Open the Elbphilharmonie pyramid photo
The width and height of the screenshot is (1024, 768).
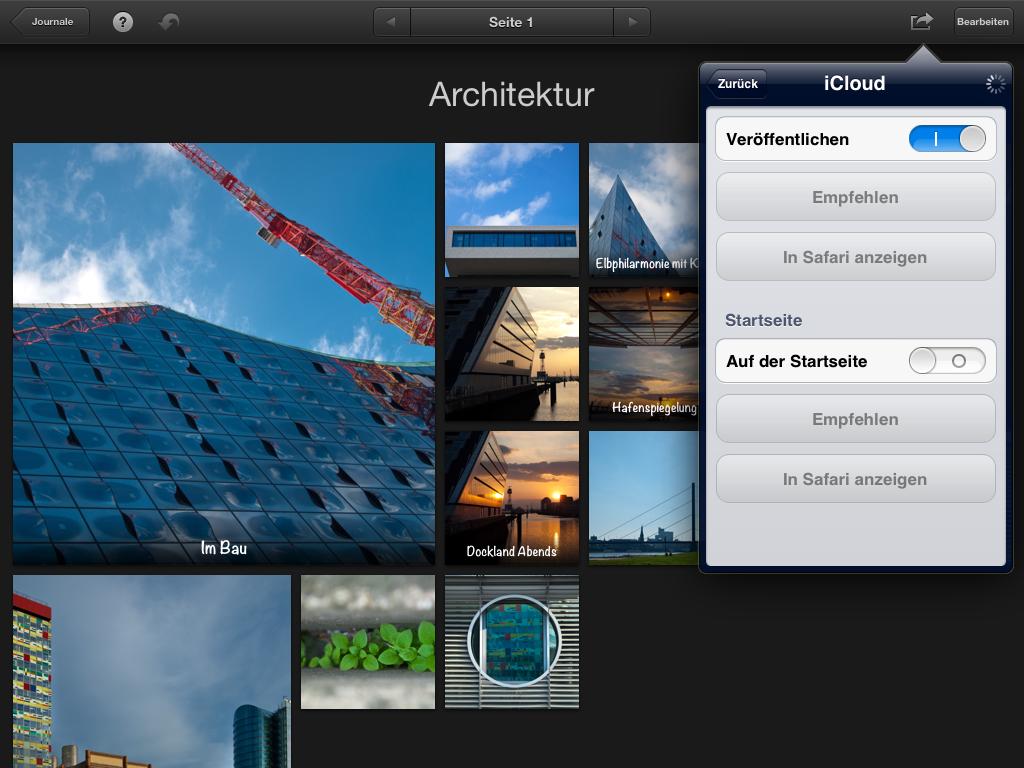[x=644, y=210]
